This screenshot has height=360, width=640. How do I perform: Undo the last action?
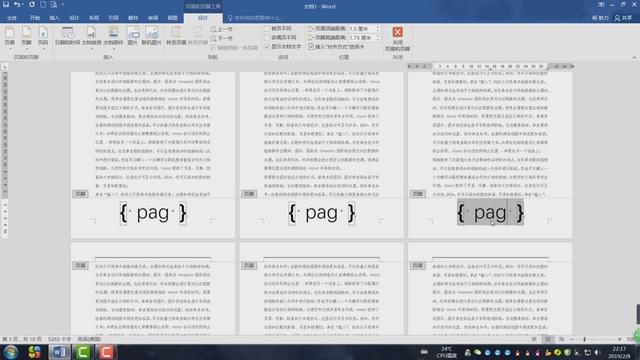[x=17, y=4]
